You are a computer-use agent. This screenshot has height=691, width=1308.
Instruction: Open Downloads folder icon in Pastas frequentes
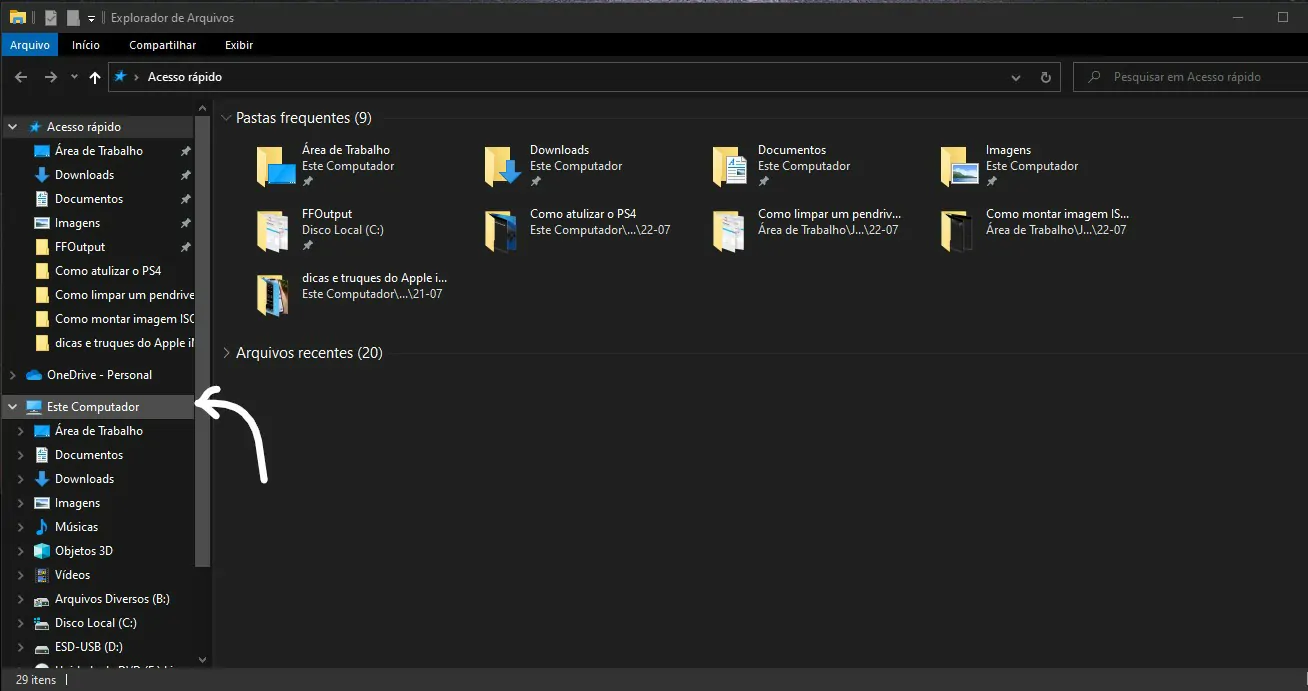click(x=503, y=167)
